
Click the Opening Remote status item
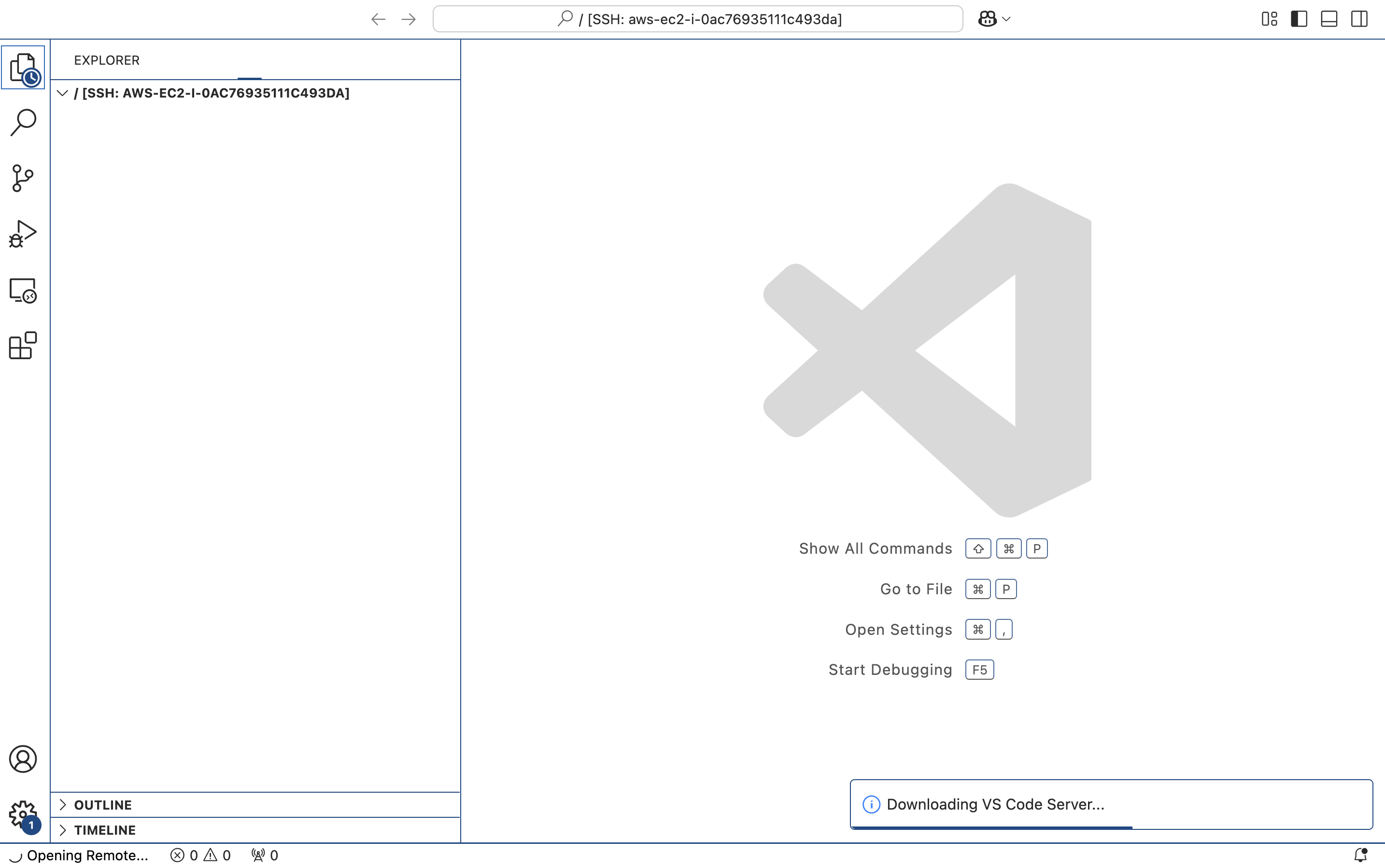pyautogui.click(x=80, y=855)
